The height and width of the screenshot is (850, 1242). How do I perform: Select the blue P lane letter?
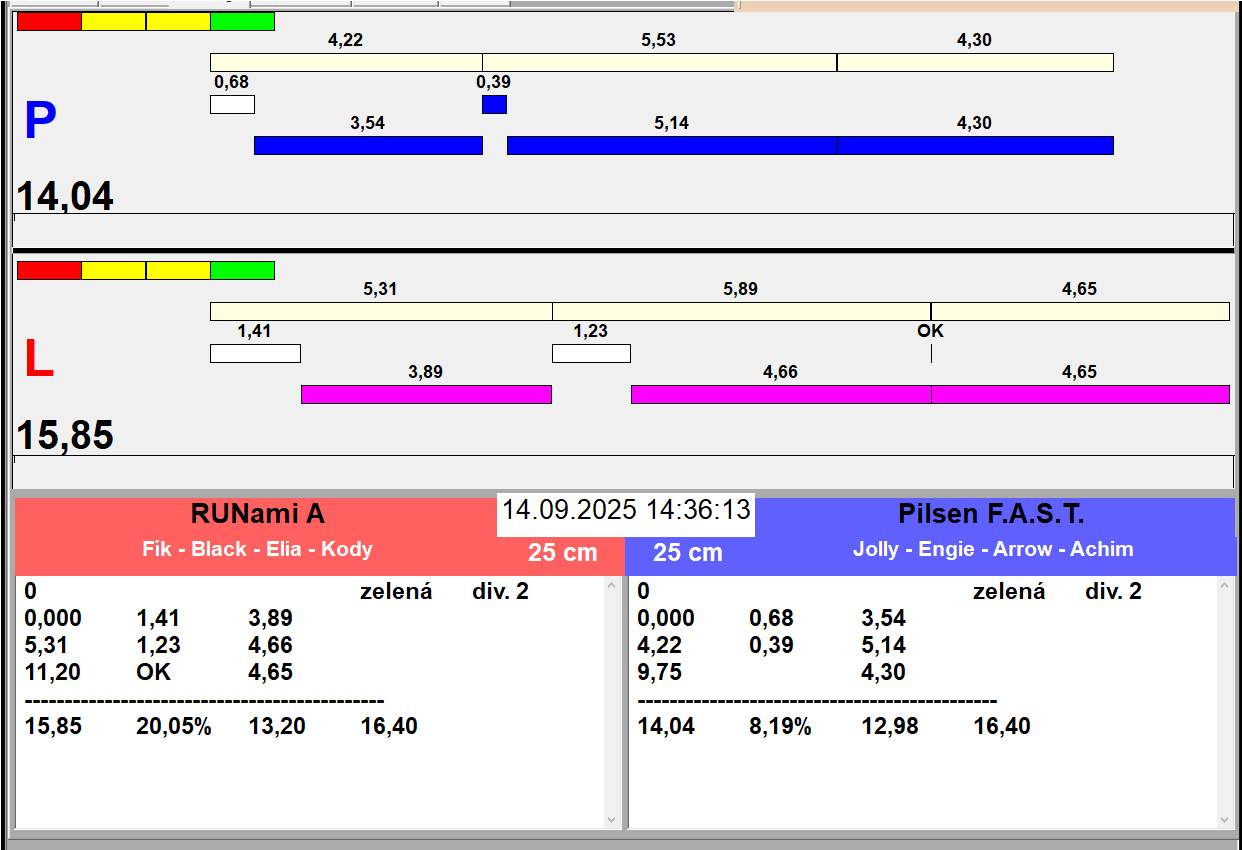pos(40,122)
